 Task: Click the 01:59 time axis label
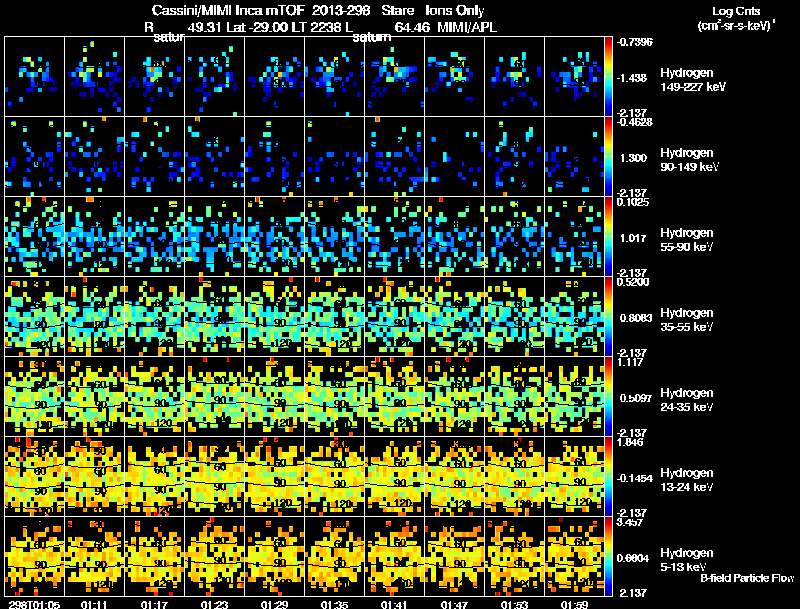(574, 604)
